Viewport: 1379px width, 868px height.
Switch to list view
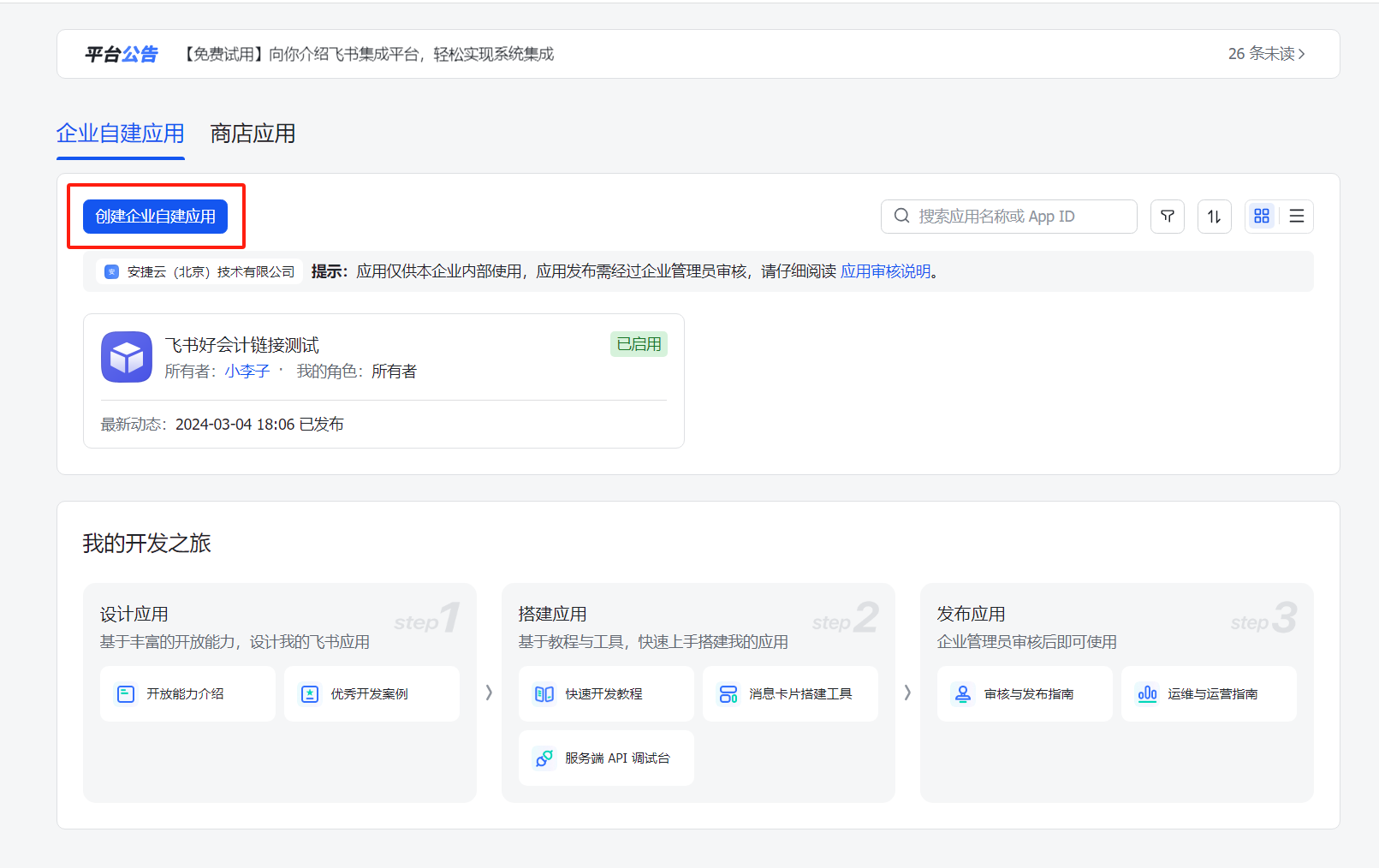tap(1297, 217)
